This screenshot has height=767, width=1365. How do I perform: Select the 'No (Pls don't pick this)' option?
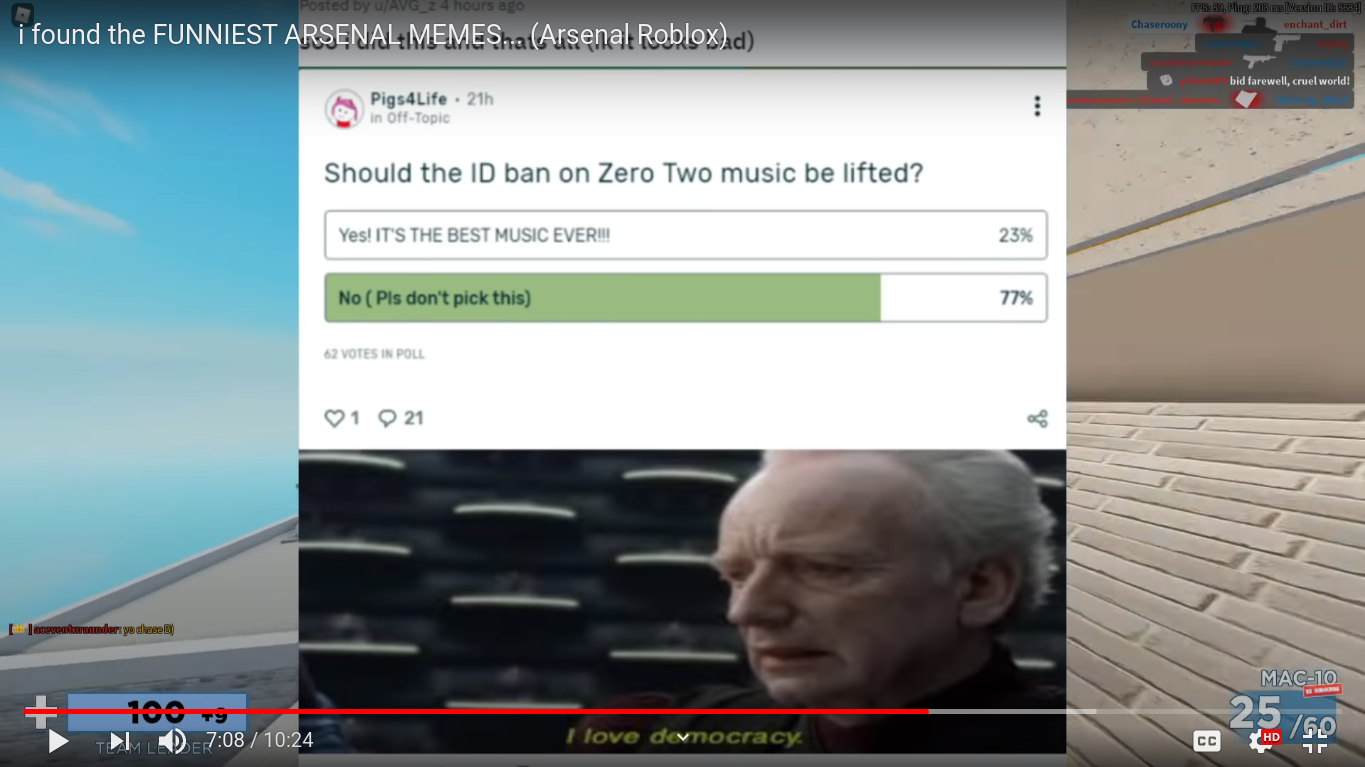coord(686,298)
